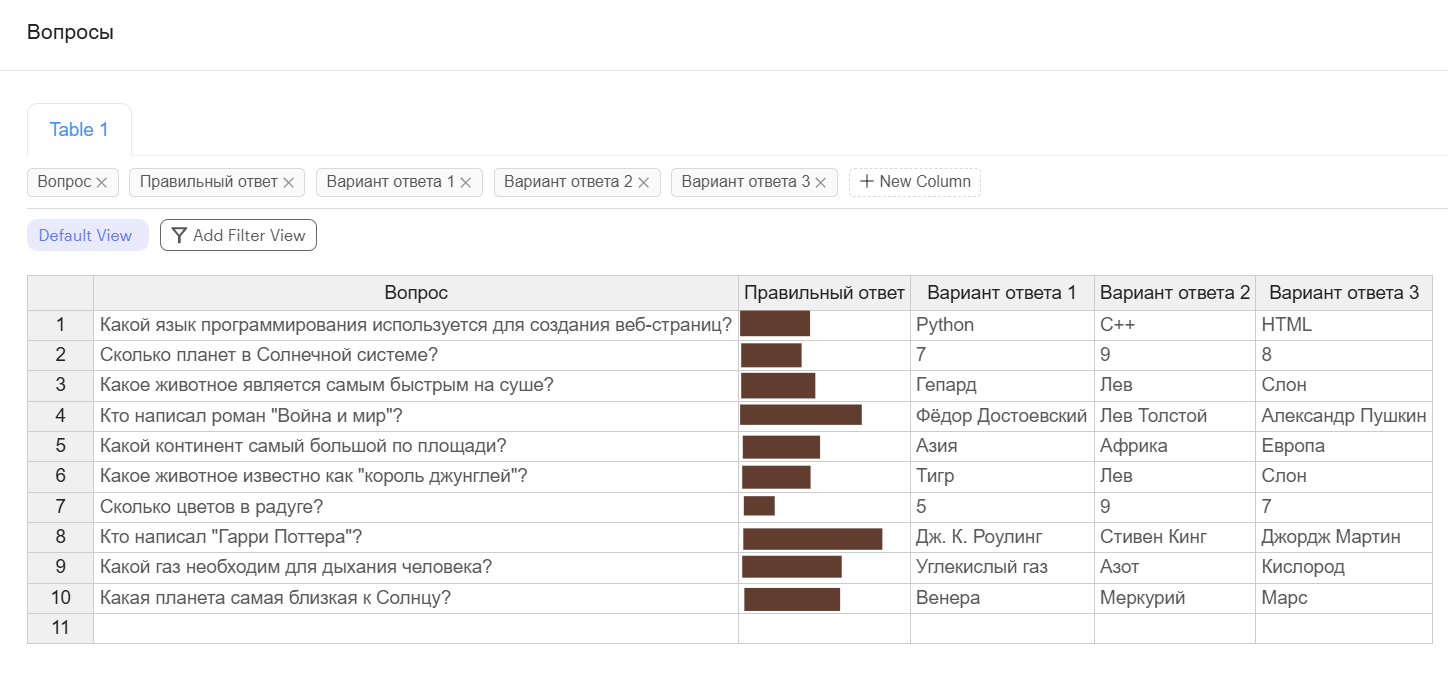Remove the Вариант ответа 3 column tag

point(820,183)
